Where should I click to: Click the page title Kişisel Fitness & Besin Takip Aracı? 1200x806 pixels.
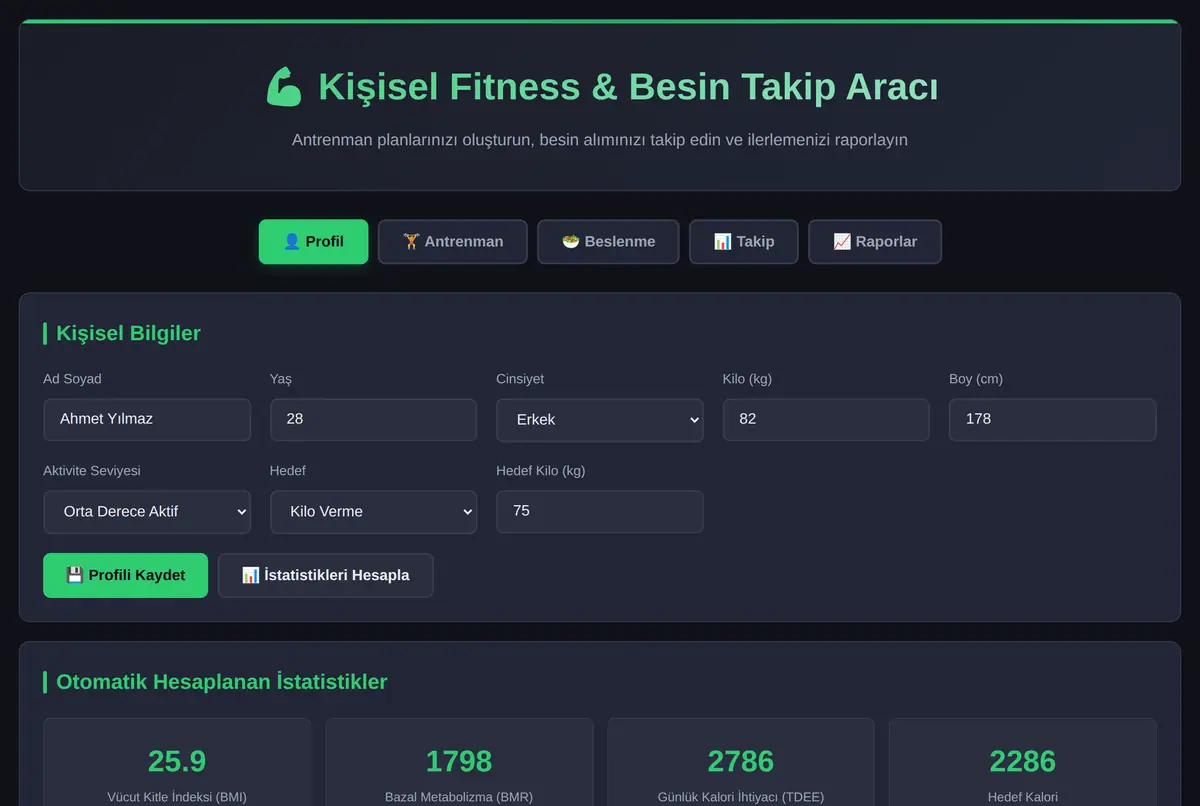pos(628,87)
